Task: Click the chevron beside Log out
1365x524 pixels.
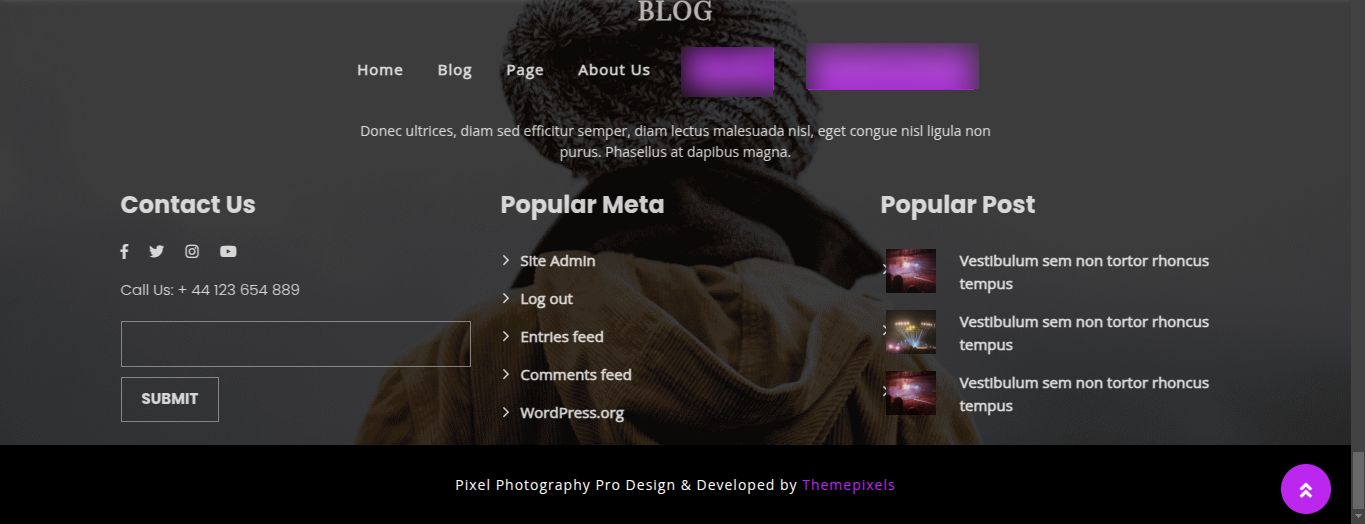Action: click(506, 298)
